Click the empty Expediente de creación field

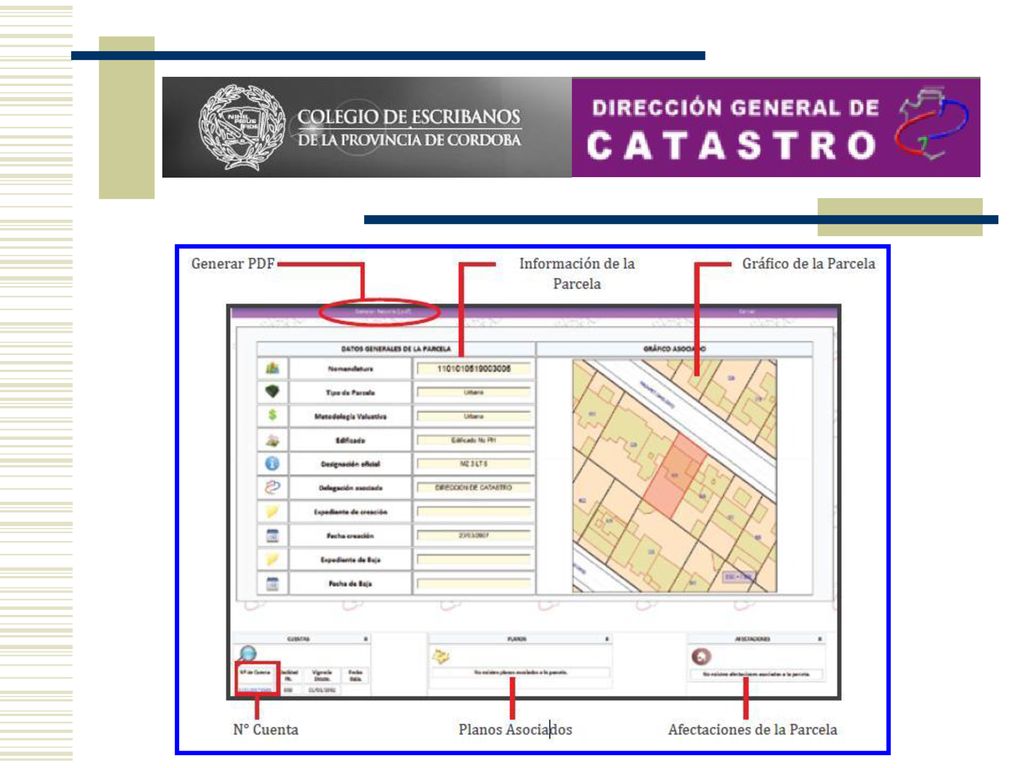(x=473, y=512)
